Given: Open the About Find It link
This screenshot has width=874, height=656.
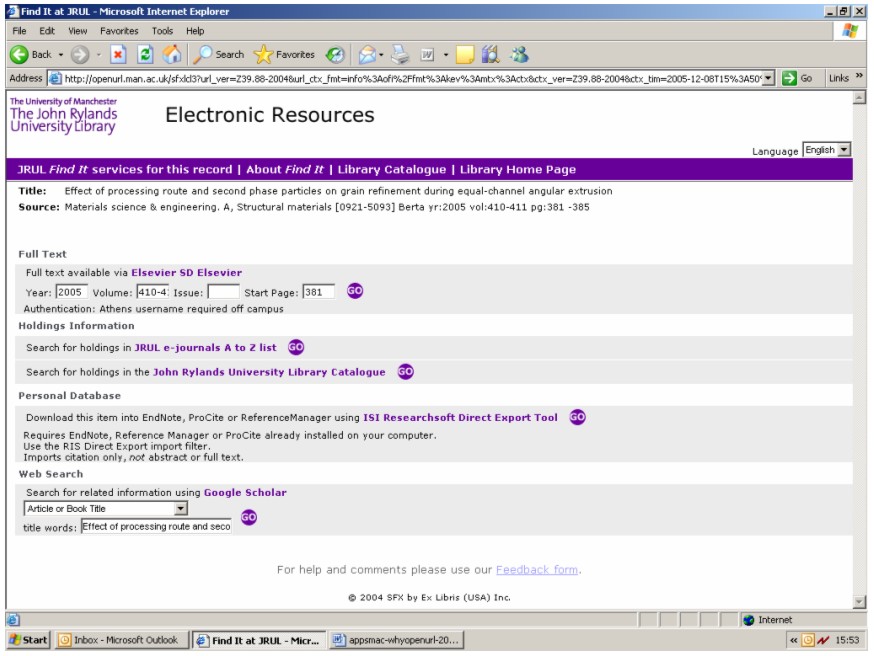Looking at the screenshot, I should point(285,169).
